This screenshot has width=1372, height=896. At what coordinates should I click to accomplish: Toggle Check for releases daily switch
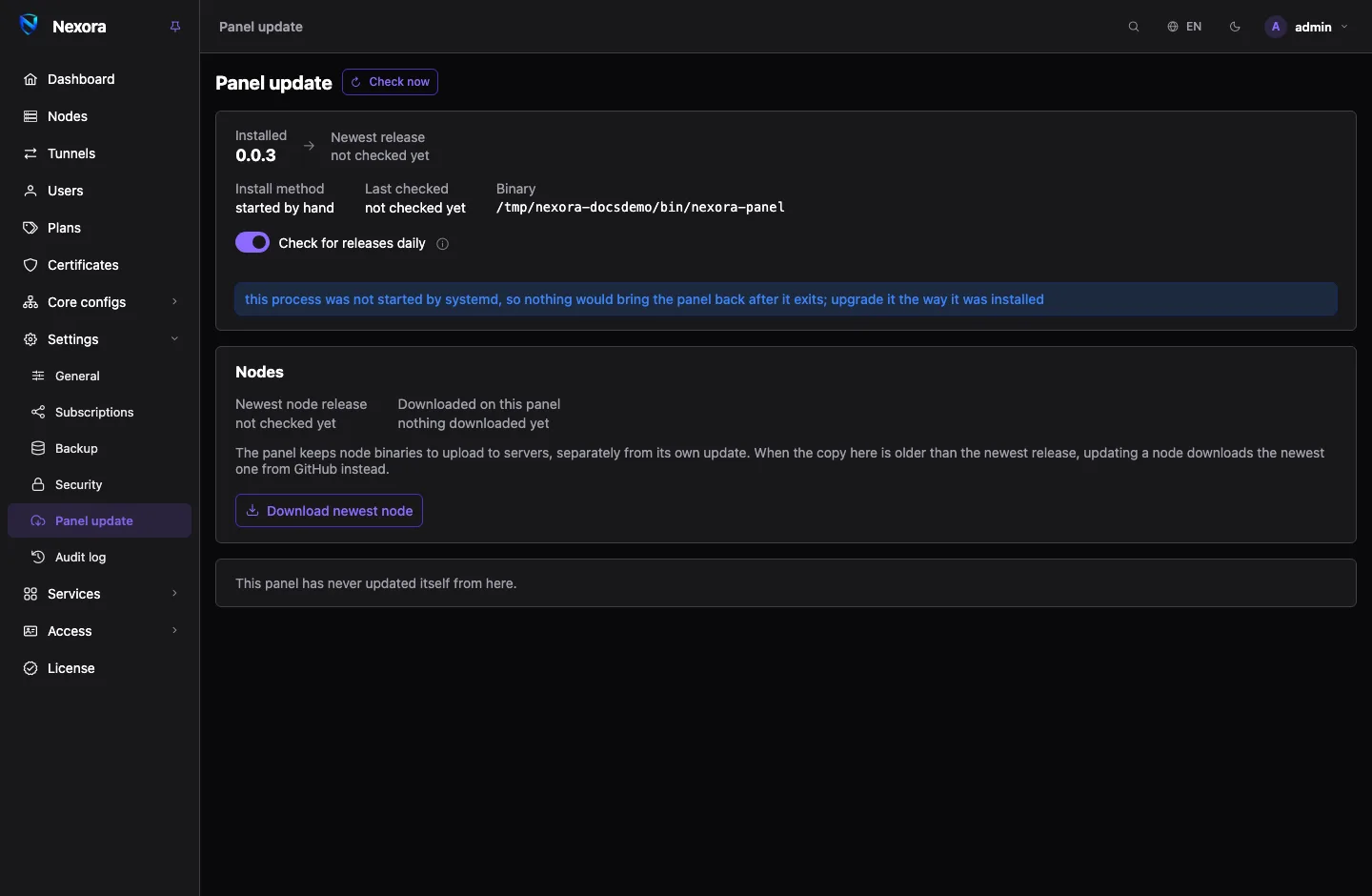(x=252, y=243)
